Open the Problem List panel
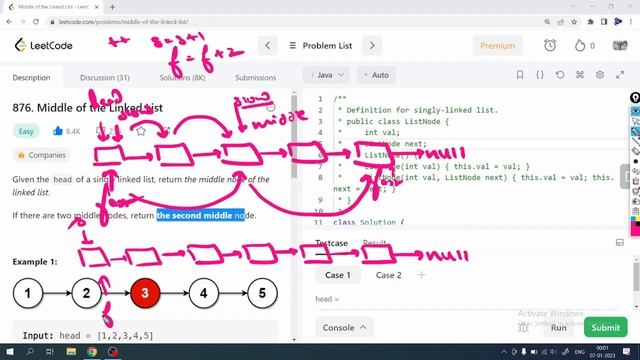The height and width of the screenshot is (360, 640). coord(320,45)
